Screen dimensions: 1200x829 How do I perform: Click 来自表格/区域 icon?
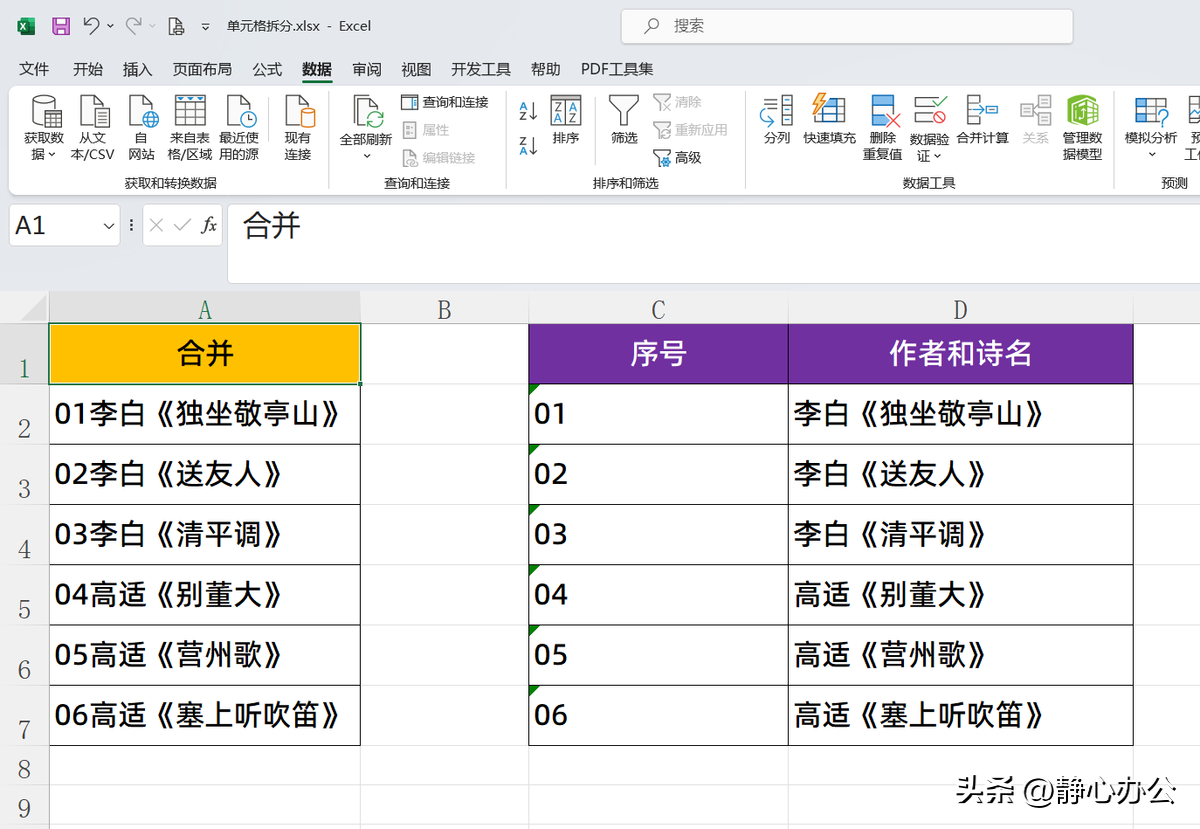190,112
